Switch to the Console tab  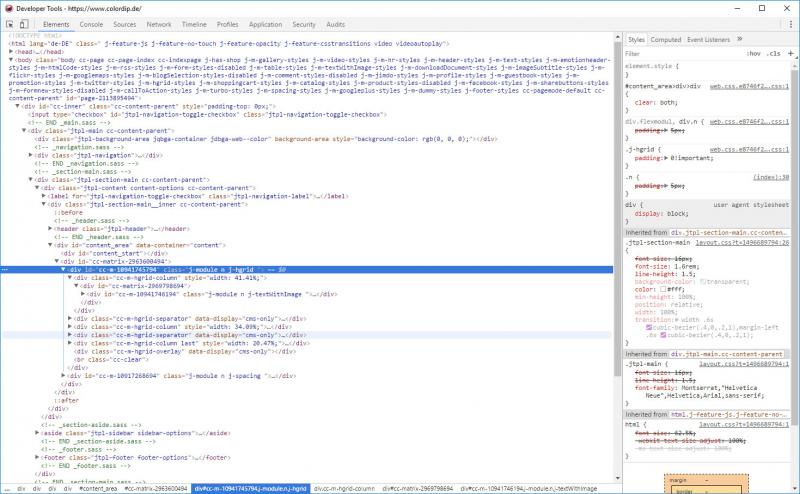(91, 22)
